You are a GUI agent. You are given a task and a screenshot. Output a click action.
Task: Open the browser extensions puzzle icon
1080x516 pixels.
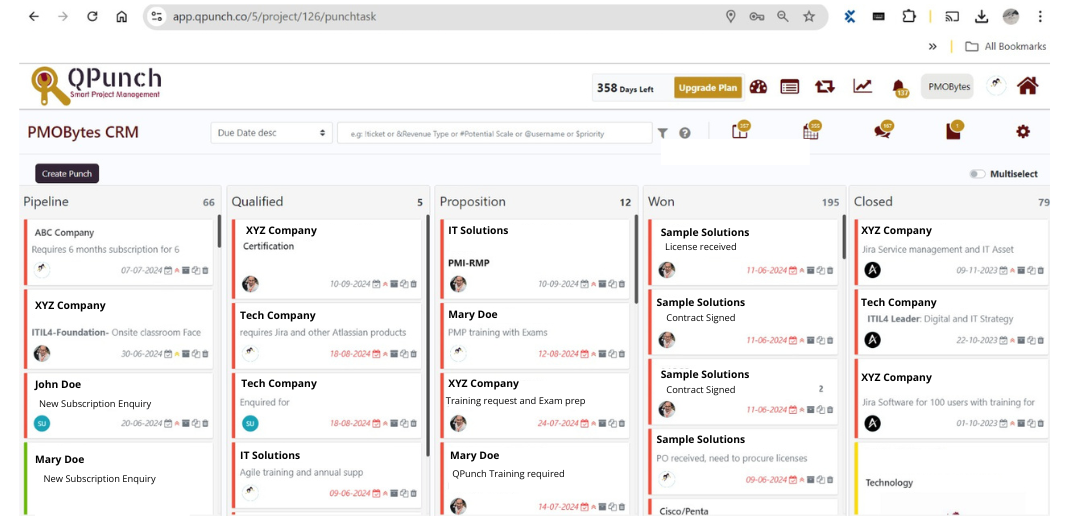(x=909, y=17)
